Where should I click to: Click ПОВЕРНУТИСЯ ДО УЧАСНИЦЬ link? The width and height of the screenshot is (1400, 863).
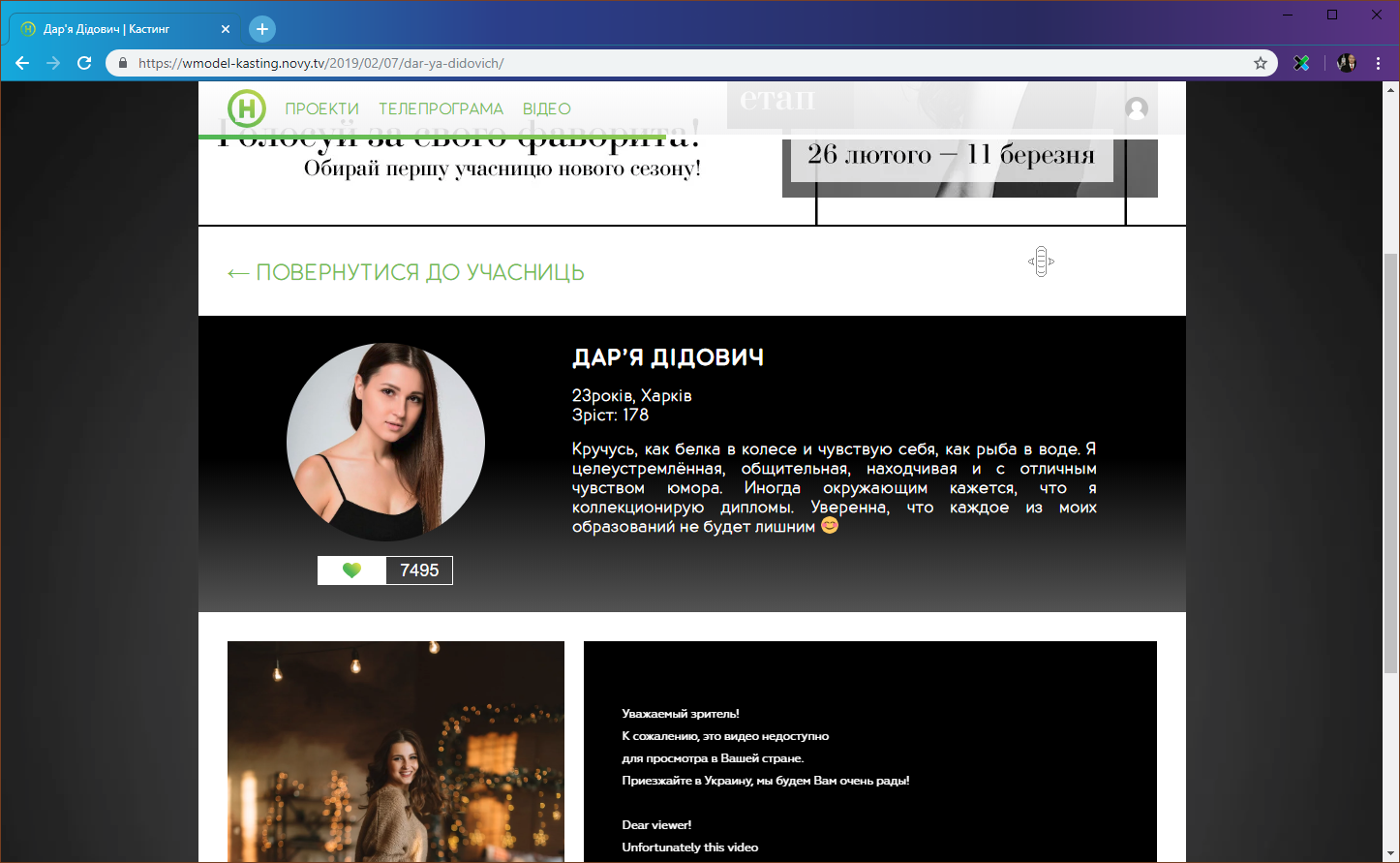[x=406, y=272]
